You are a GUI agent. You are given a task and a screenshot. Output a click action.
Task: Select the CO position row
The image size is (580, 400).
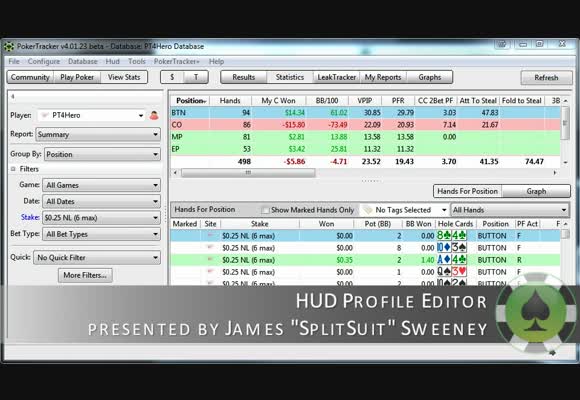point(365,125)
